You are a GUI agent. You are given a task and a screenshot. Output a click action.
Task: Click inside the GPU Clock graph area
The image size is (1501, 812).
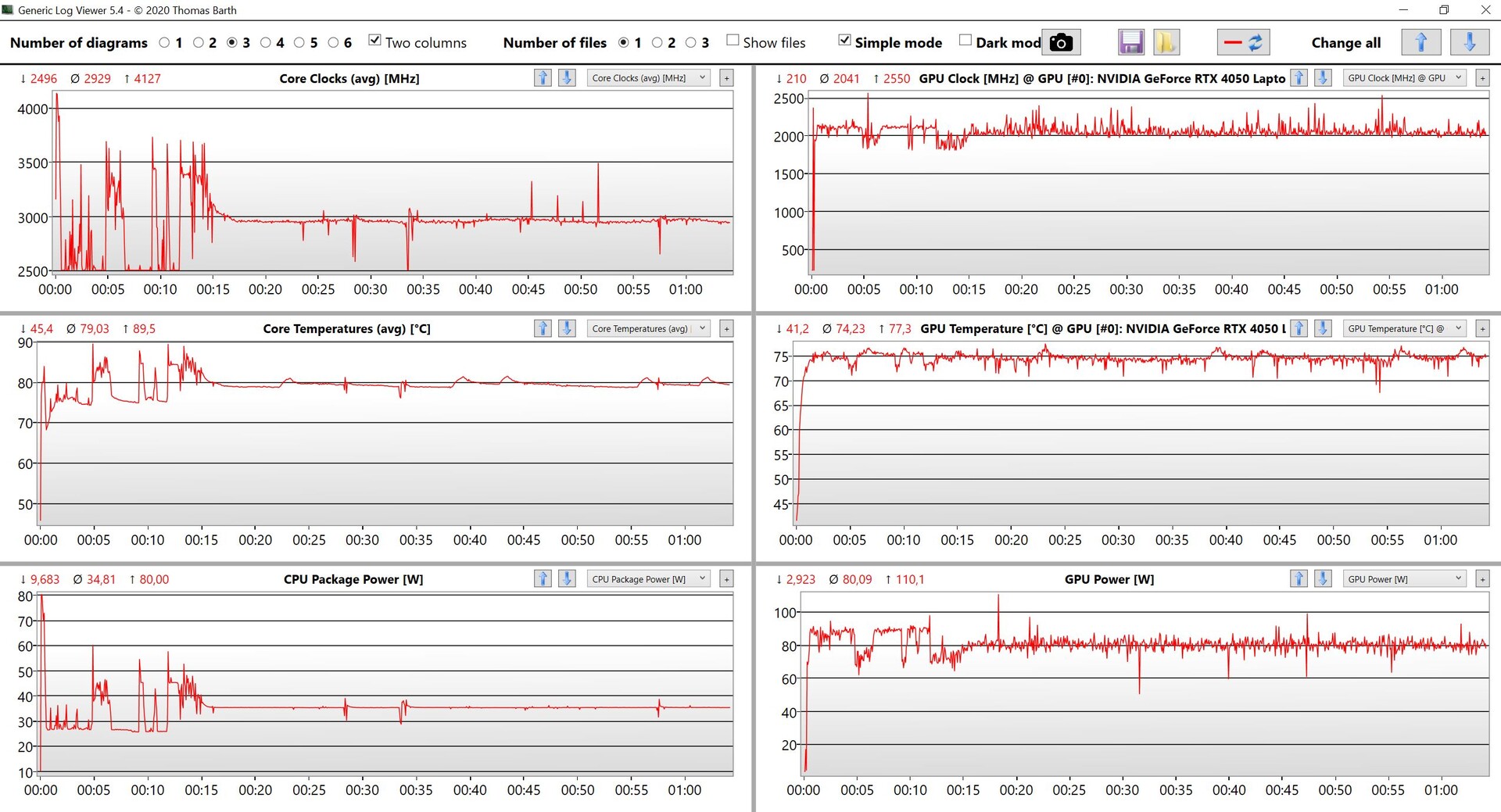(1149, 203)
